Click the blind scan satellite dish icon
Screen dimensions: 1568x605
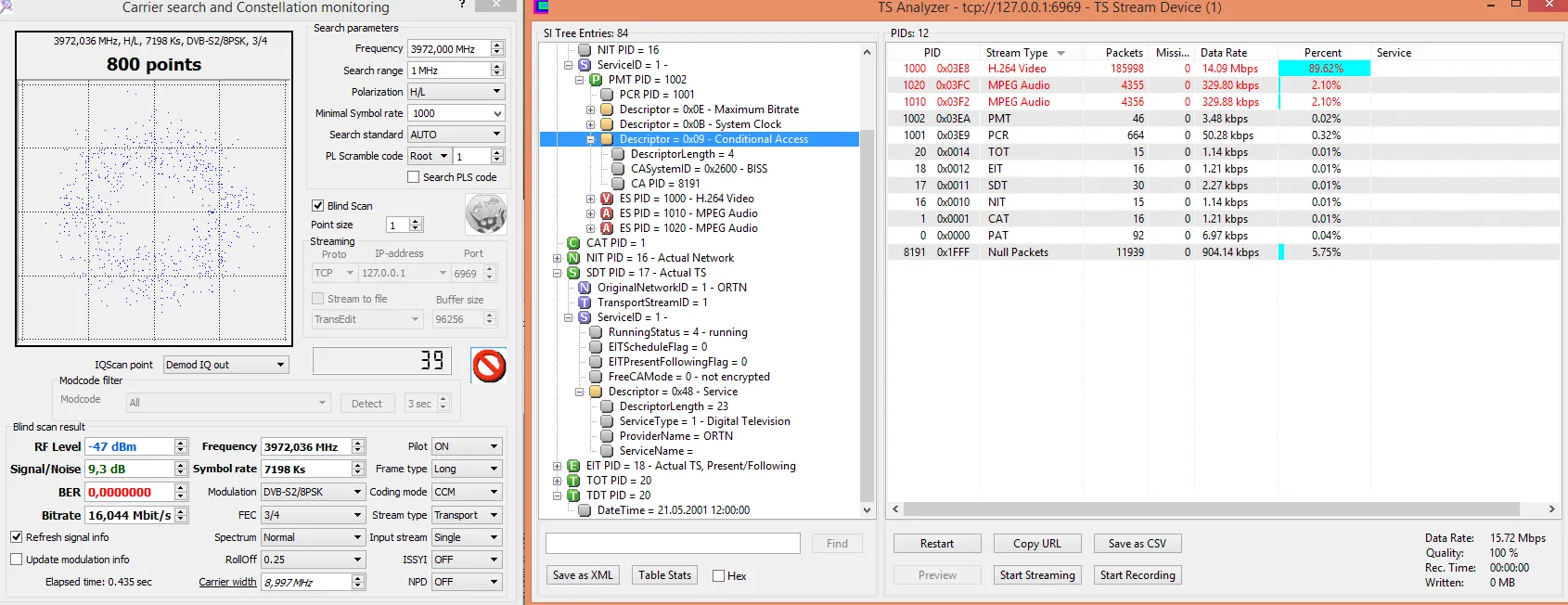point(485,214)
